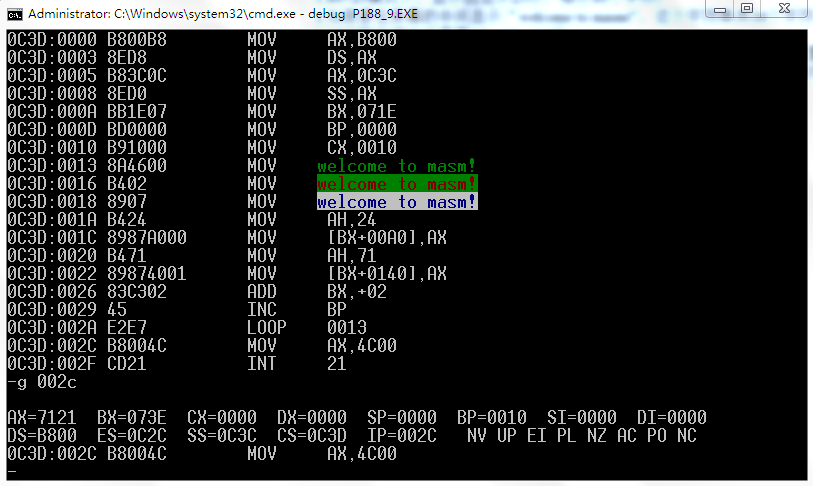Screen dimensions: 813x486
Task: Click the instruction 'MOV SS,AX'
Action: click(x=312, y=93)
